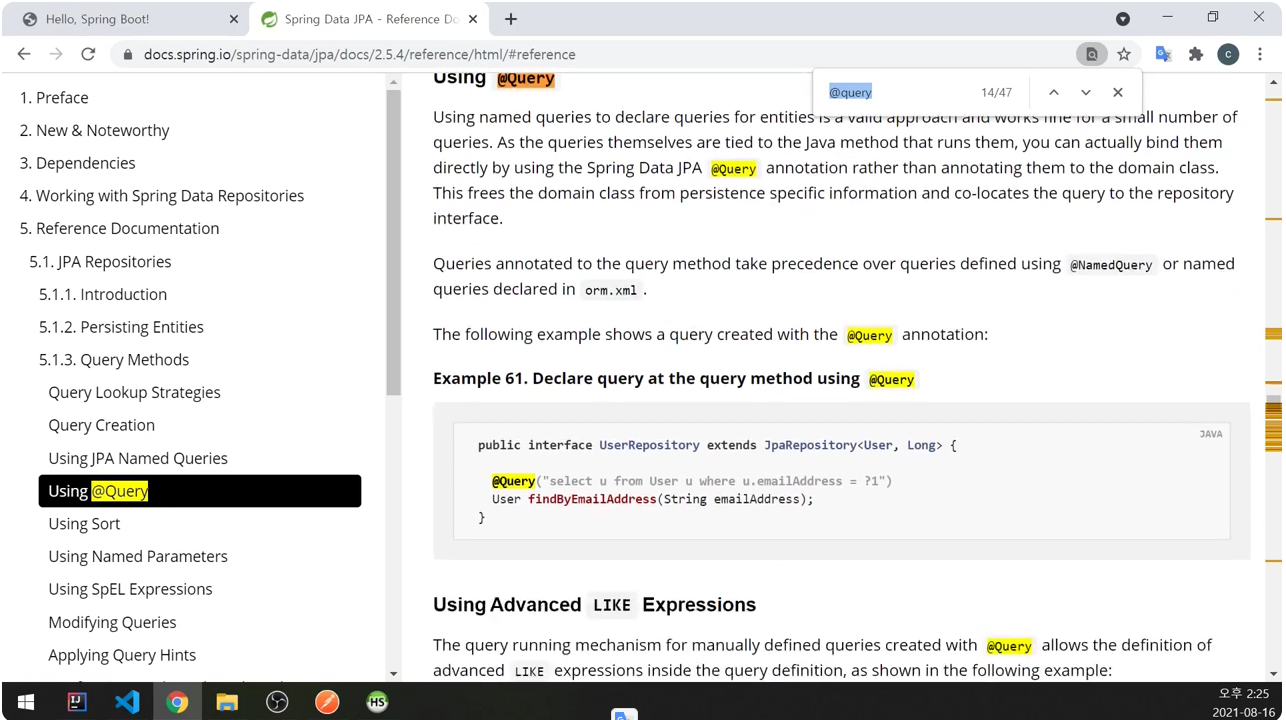Open Visual Studio Code from taskbar
This screenshot has height=720, width=1286.
(127, 702)
